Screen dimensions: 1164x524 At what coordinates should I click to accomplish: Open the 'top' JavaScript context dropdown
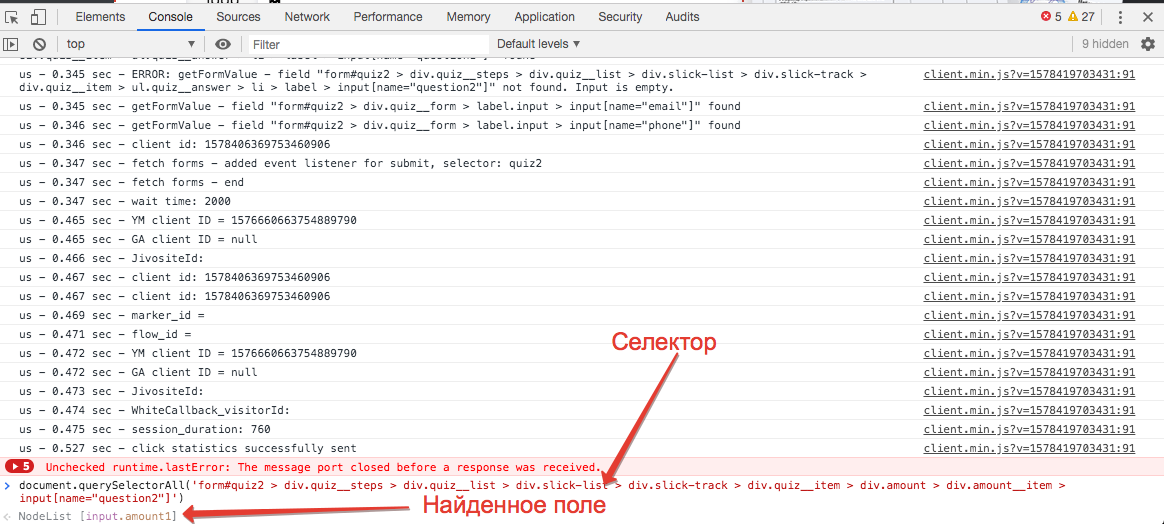[130, 44]
